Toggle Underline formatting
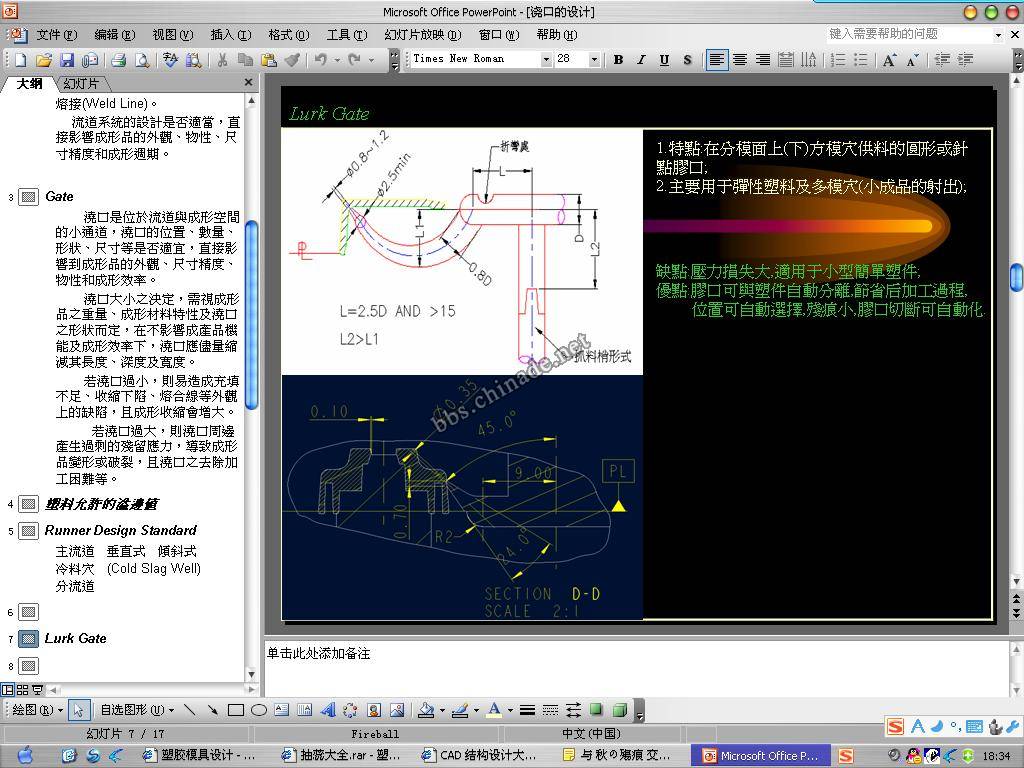Screen dimensions: 1024x768 (664, 60)
